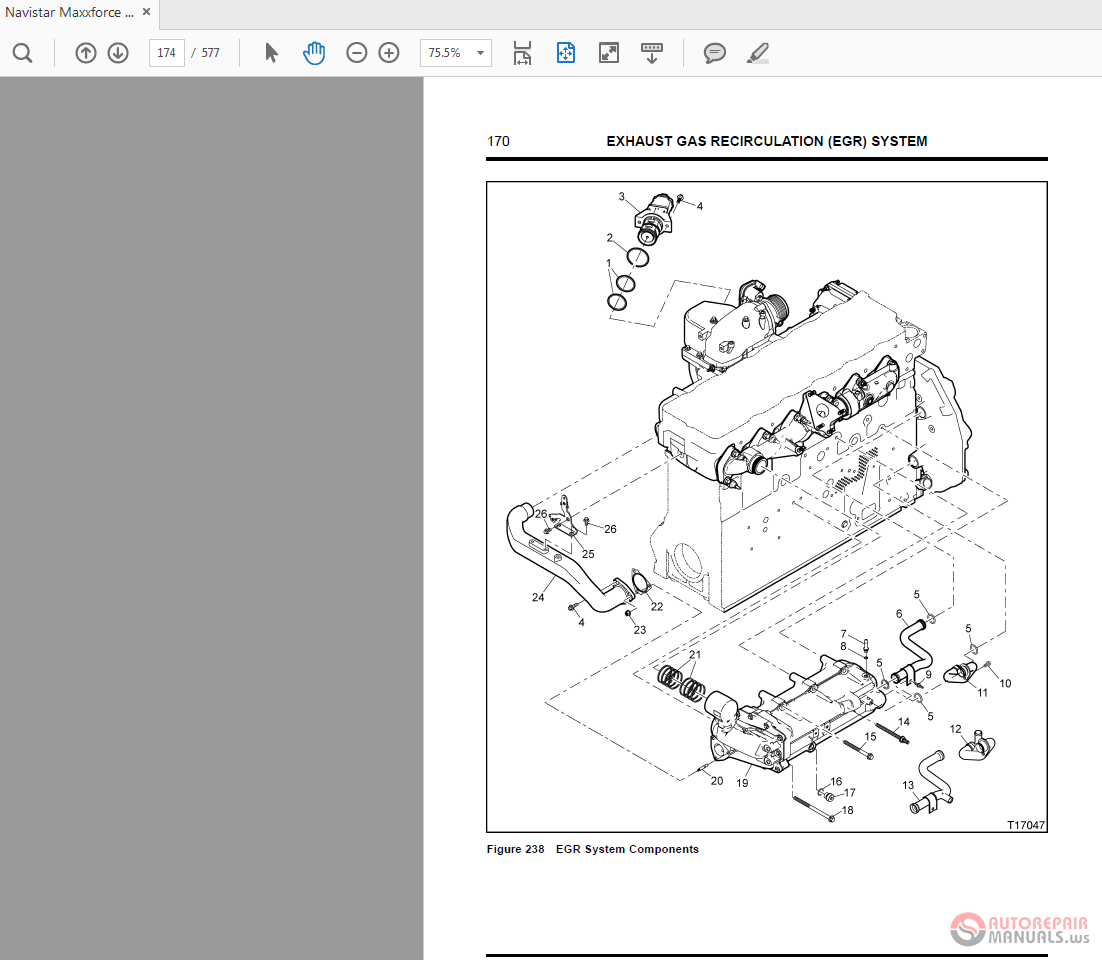Click the Exhaust Gas Recirculation page heading
Viewport: 1102px width, 960px height.
point(766,141)
